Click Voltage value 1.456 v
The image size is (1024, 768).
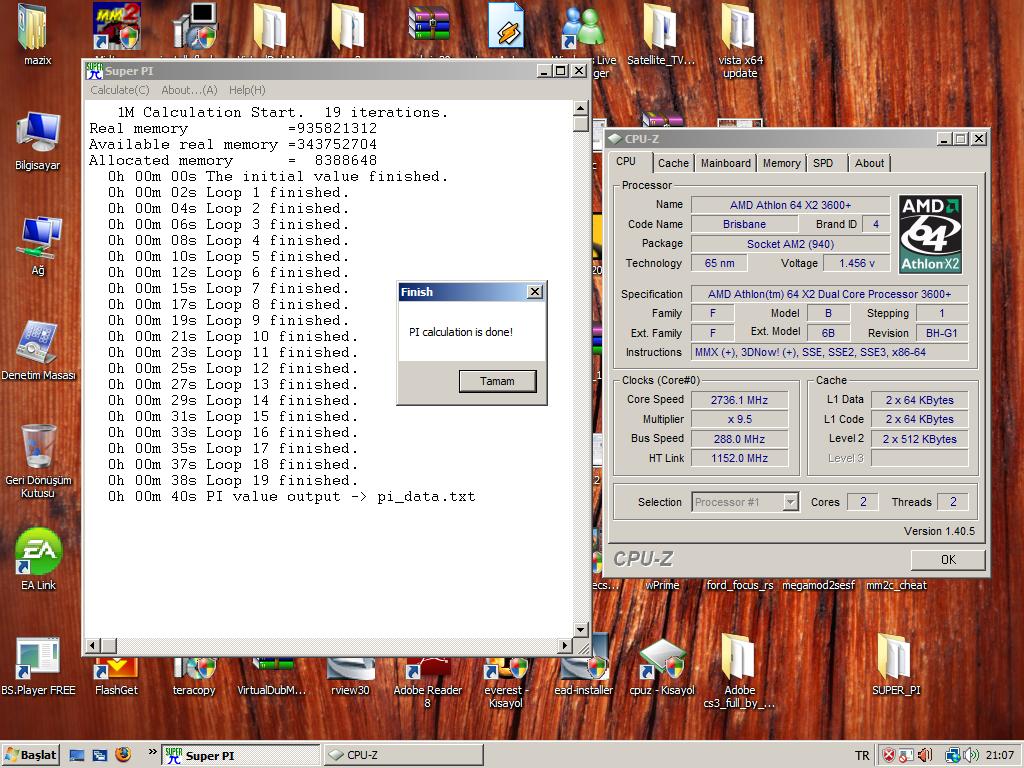pos(857,263)
